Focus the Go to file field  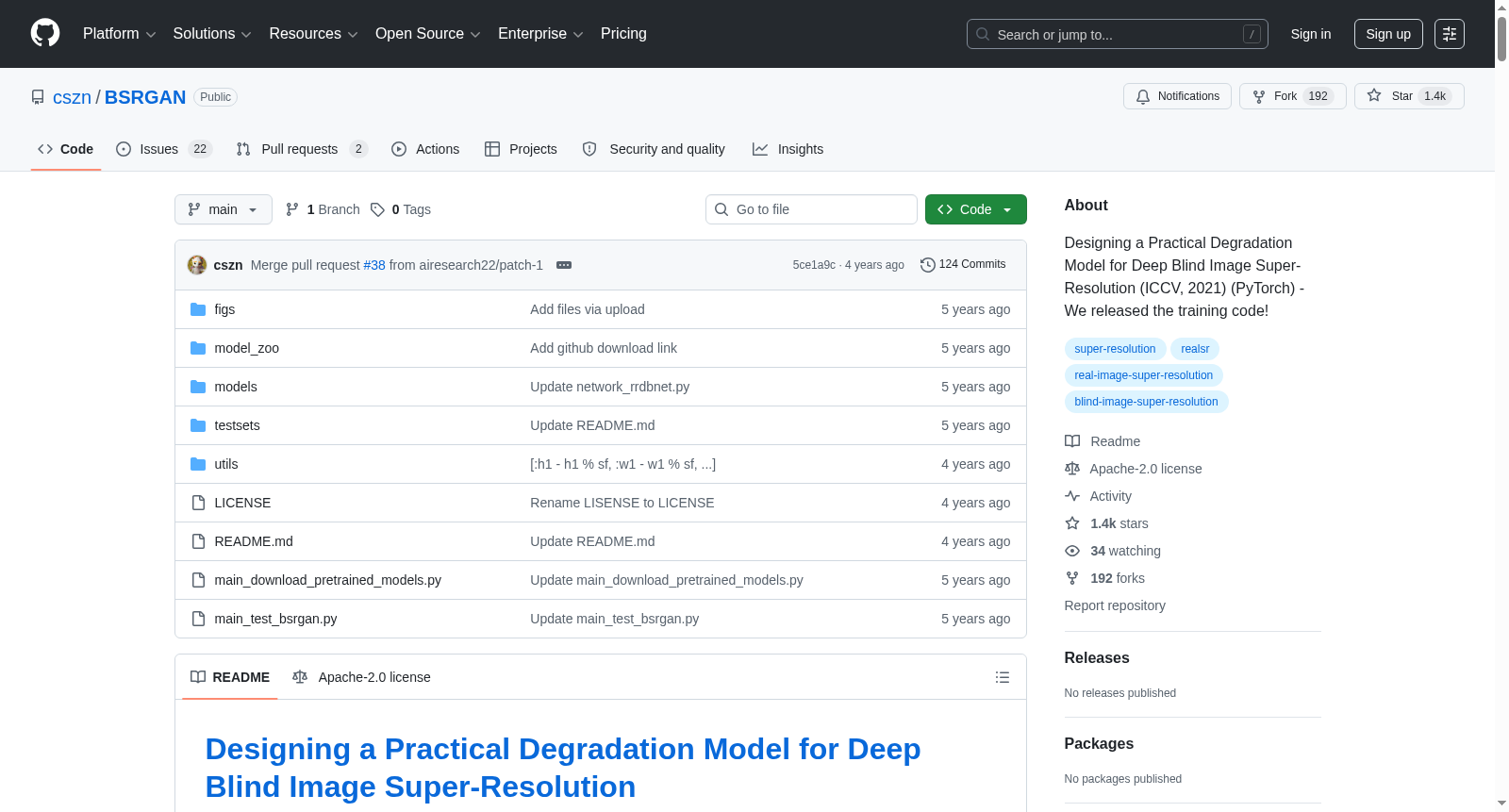(811, 209)
